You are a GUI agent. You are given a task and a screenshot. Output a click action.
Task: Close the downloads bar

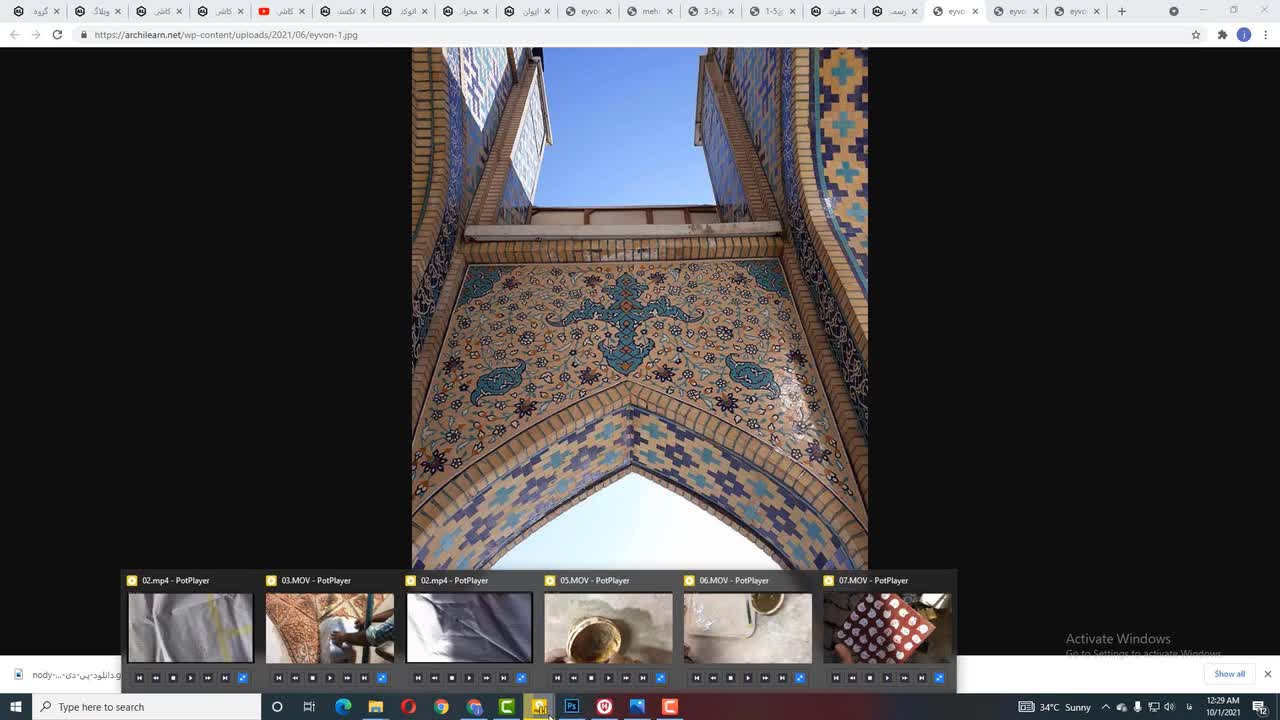click(1267, 674)
